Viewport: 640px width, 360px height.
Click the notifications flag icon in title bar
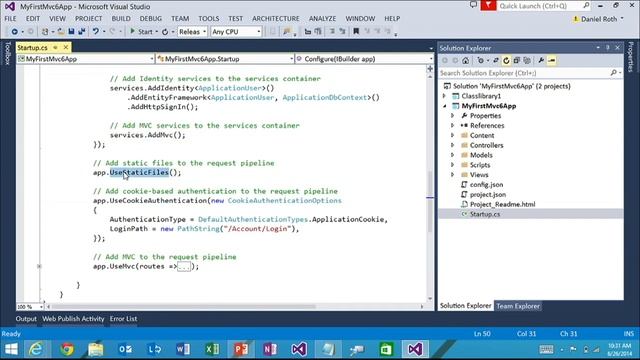click(488, 6)
